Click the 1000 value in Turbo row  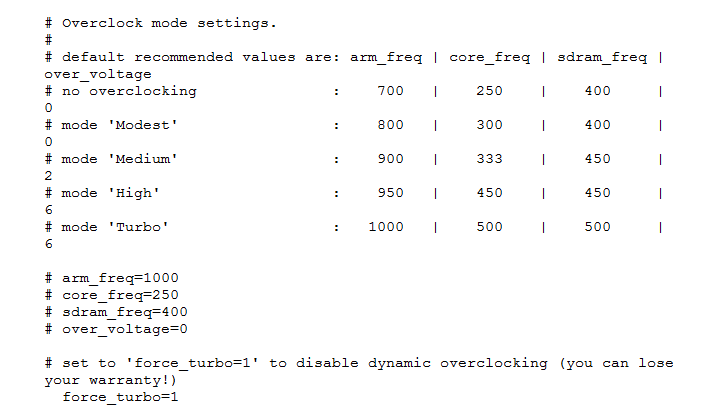[386, 227]
